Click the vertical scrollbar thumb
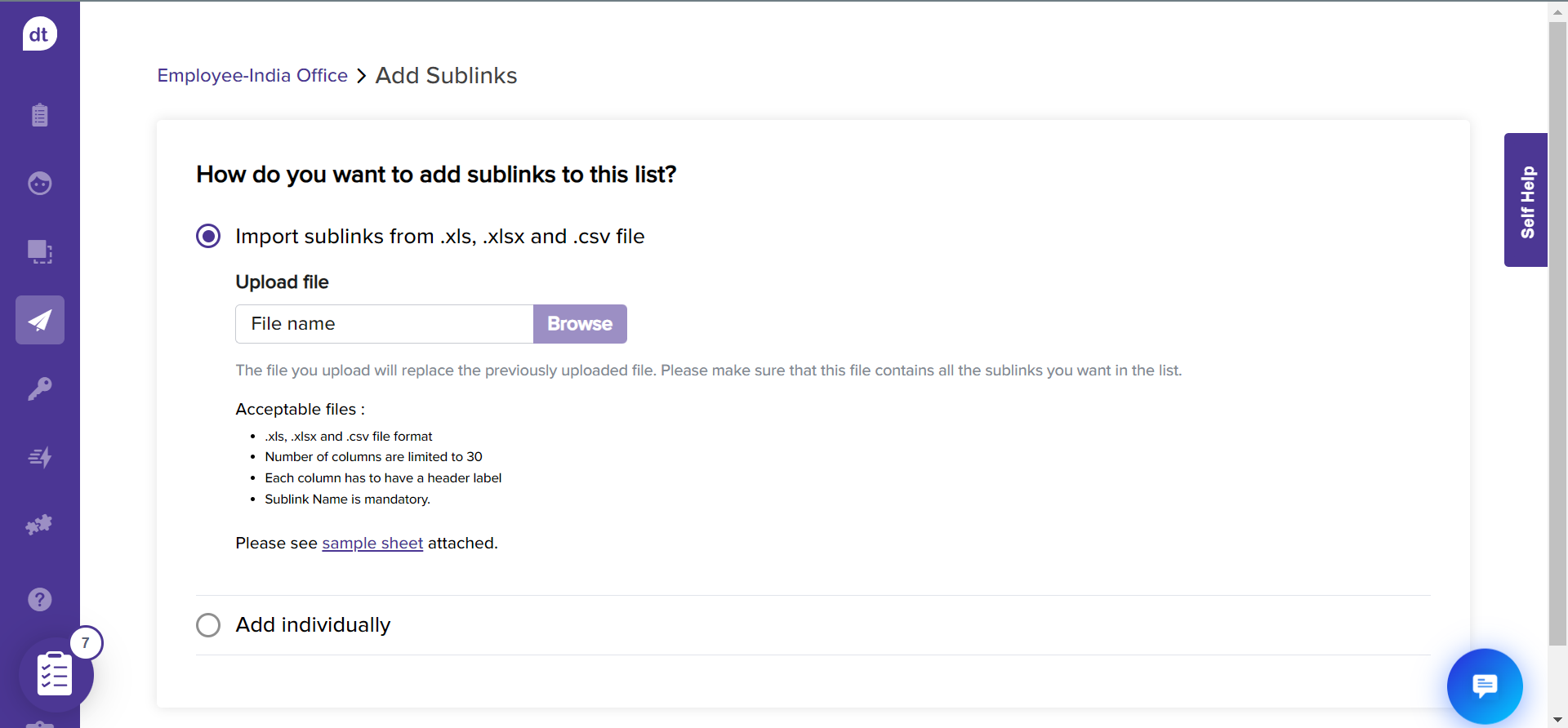 (1557, 326)
